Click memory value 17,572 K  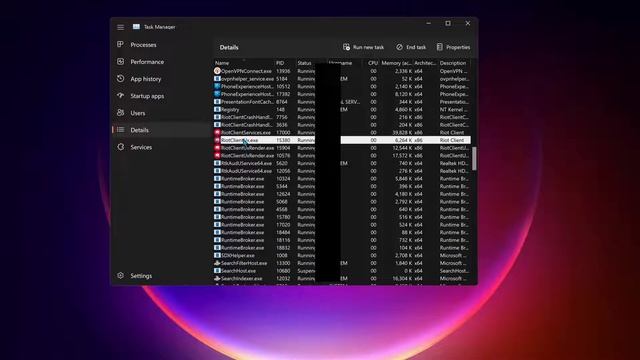click(x=402, y=156)
